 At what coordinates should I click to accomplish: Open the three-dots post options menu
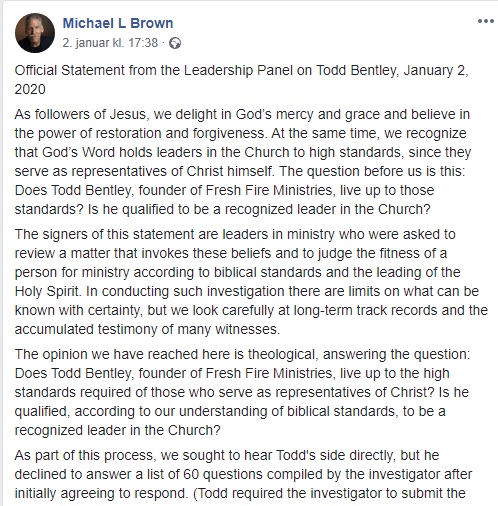point(485,21)
